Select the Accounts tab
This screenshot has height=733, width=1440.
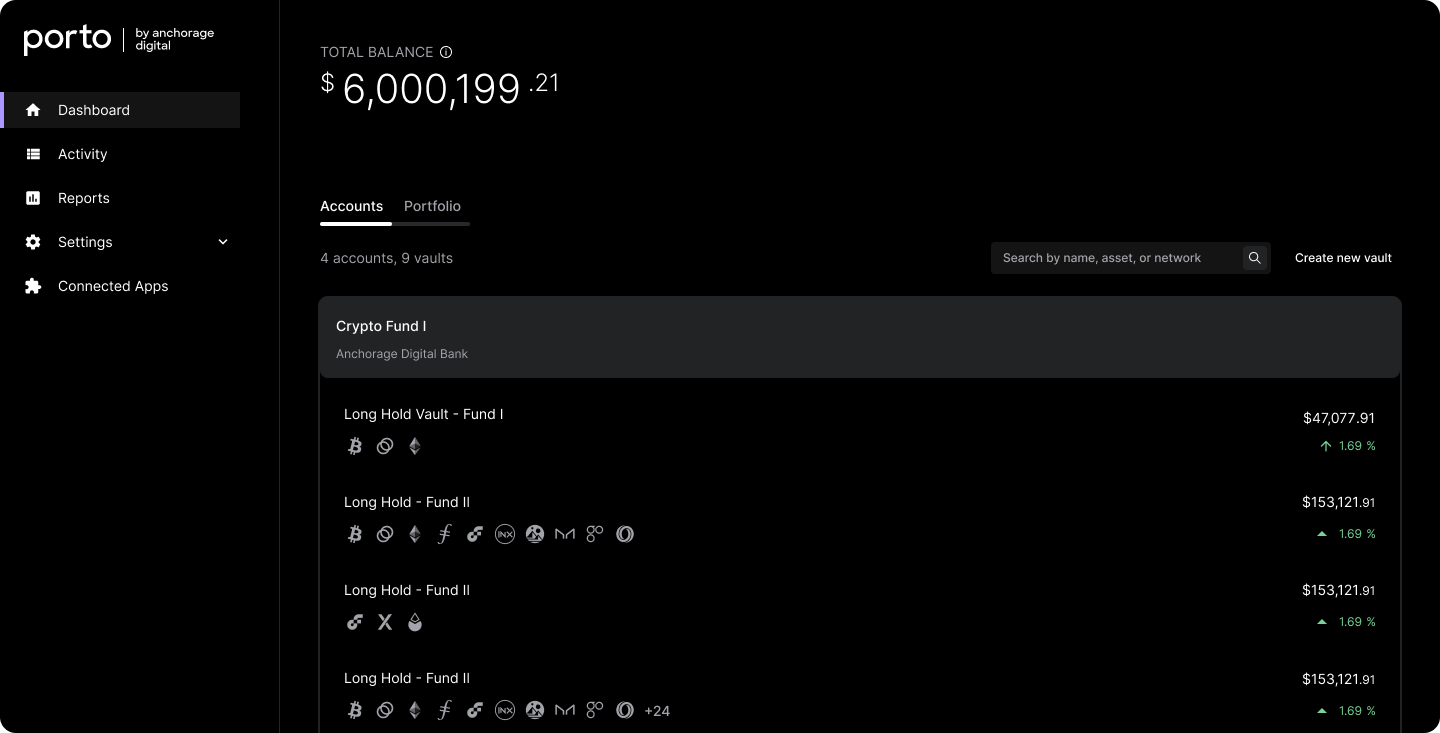(x=351, y=206)
